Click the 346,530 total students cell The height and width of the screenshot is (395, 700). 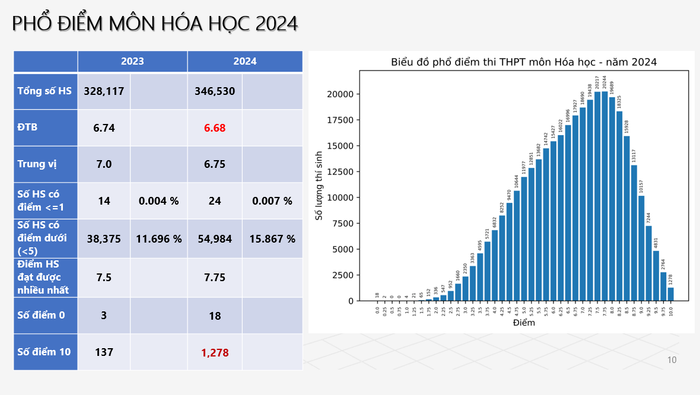(215, 91)
